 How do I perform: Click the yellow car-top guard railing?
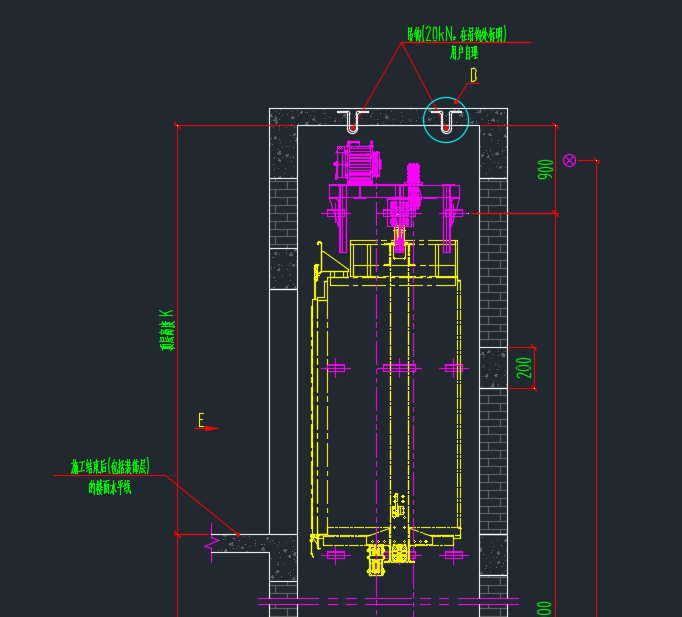click(x=404, y=259)
